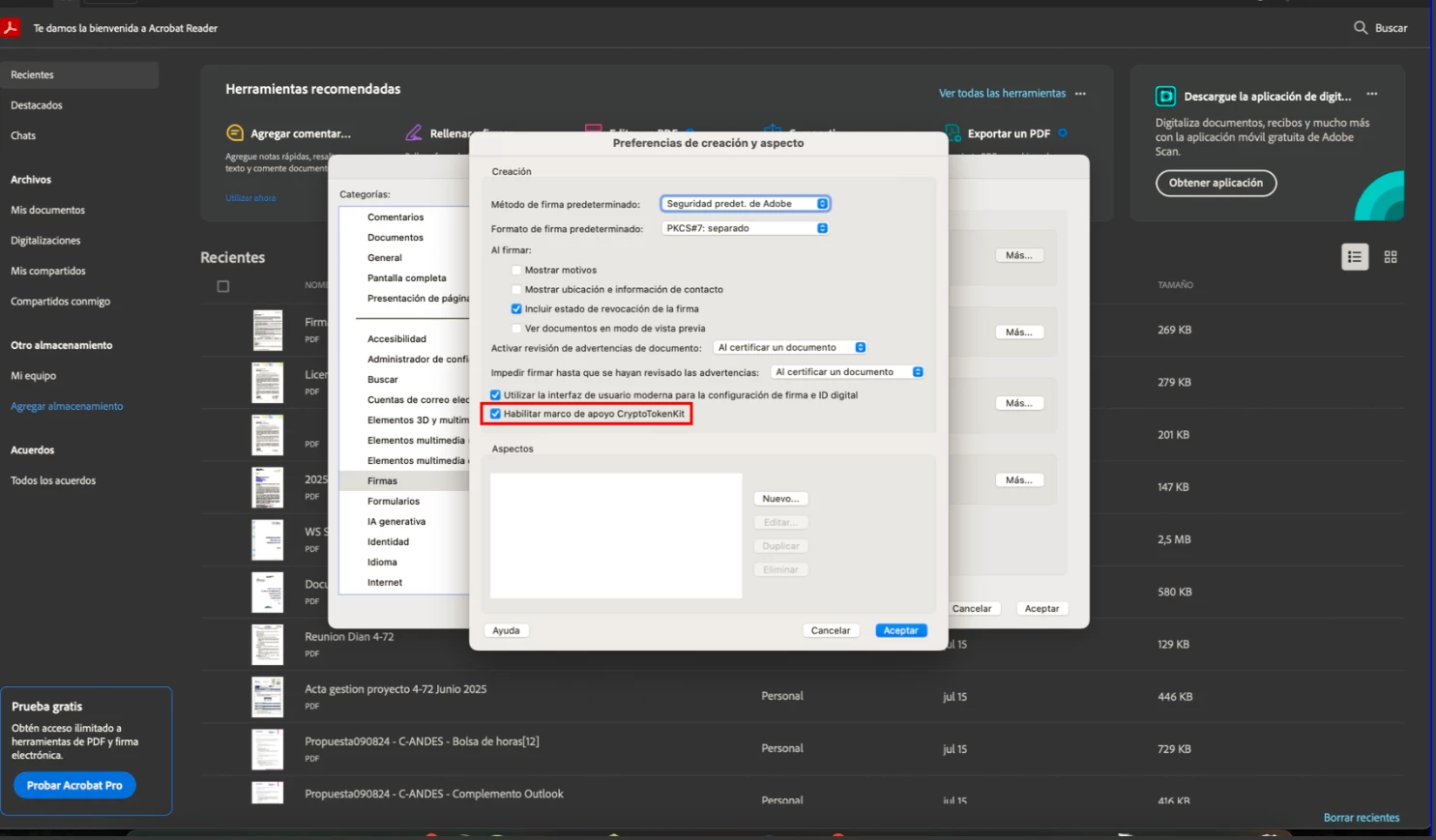Check Mostrar ubicación e información de contacto
This screenshot has height=840, width=1436.
516,289
